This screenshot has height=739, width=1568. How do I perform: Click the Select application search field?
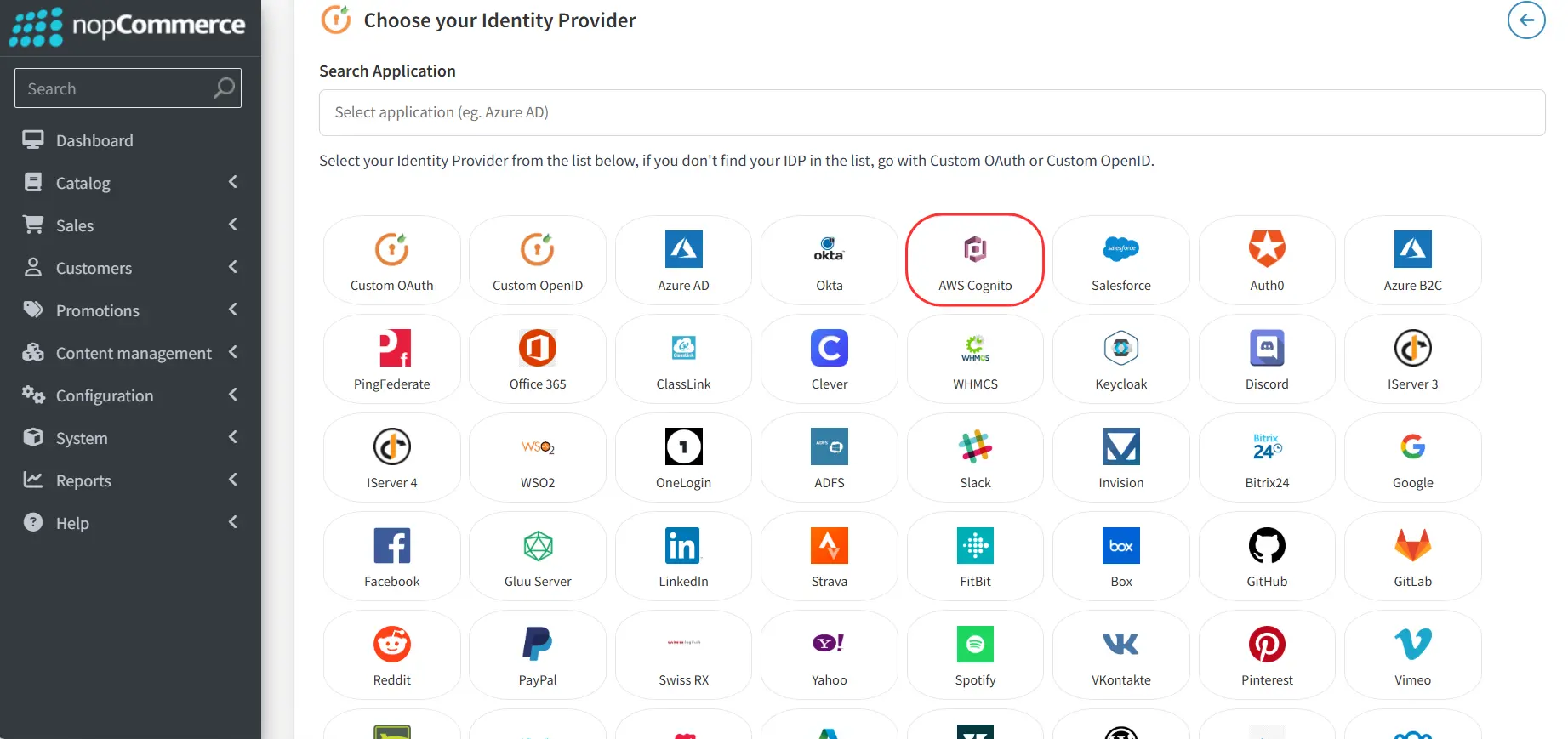[932, 111]
